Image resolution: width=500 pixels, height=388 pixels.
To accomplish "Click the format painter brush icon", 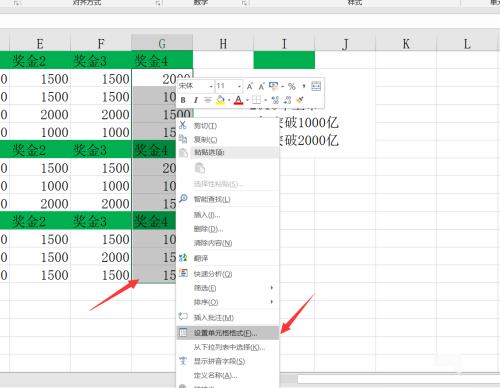I will [x=300, y=100].
